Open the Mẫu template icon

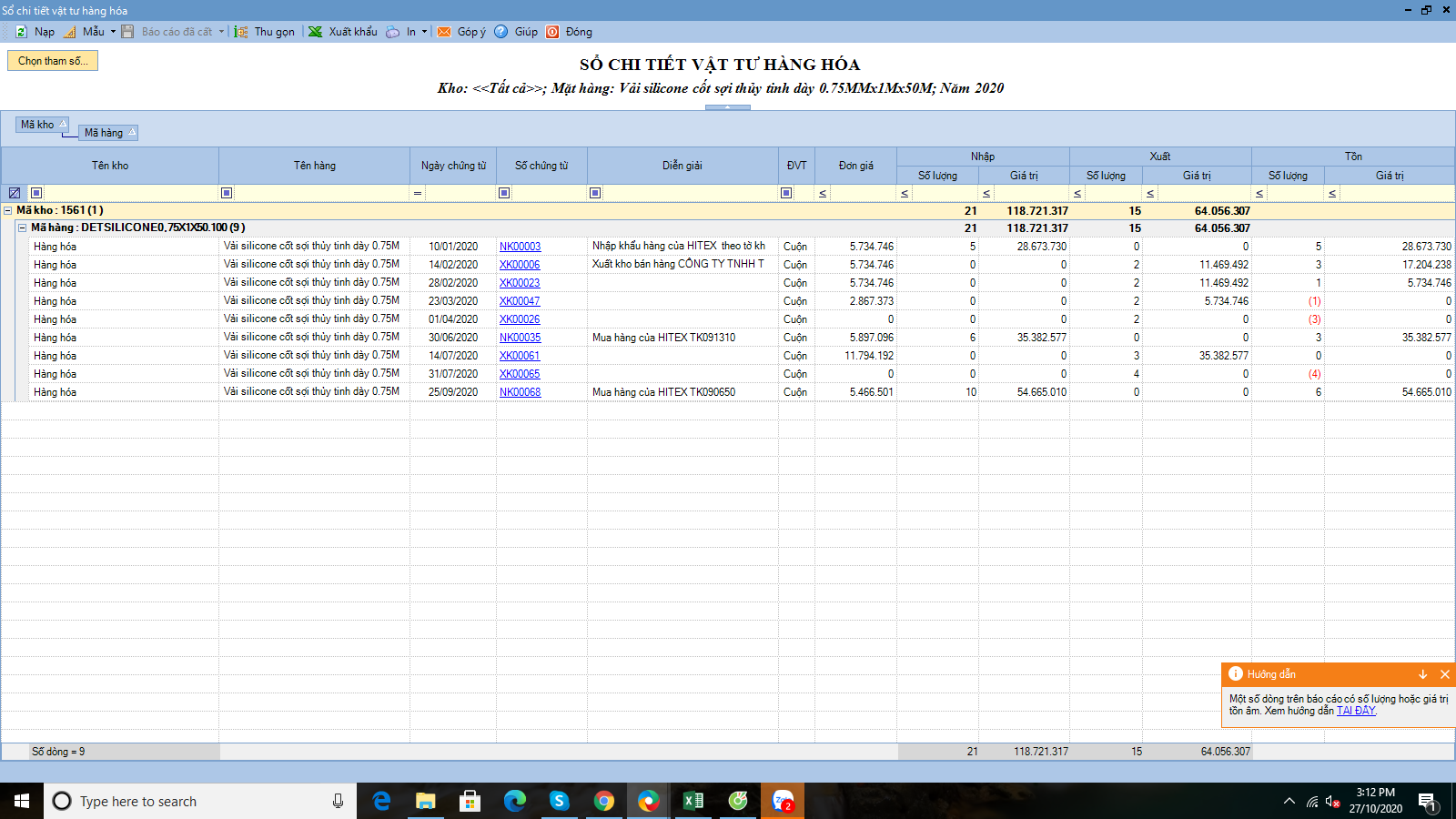tap(70, 32)
